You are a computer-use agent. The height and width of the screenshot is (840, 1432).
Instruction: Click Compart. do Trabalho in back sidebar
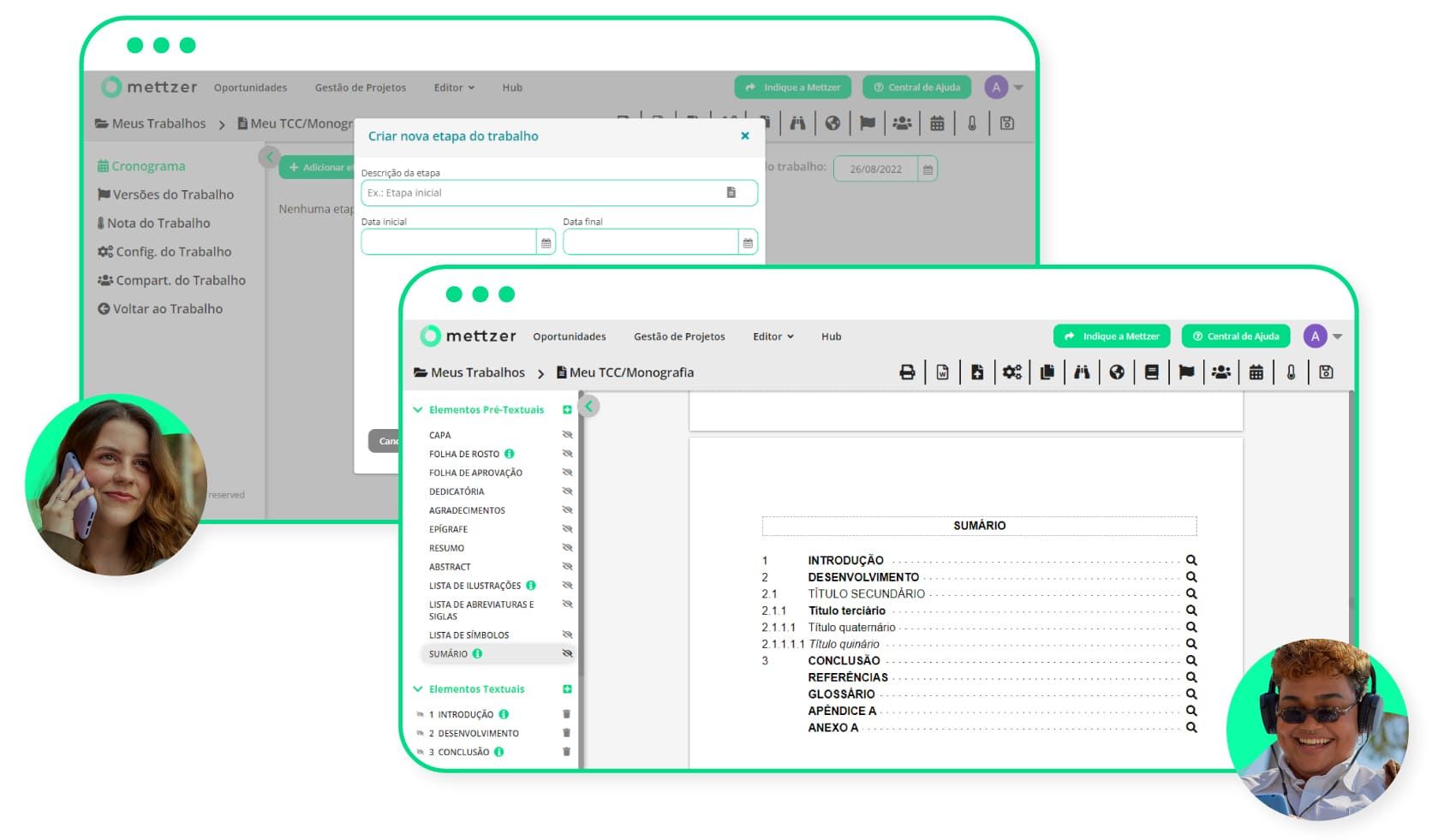coord(171,280)
